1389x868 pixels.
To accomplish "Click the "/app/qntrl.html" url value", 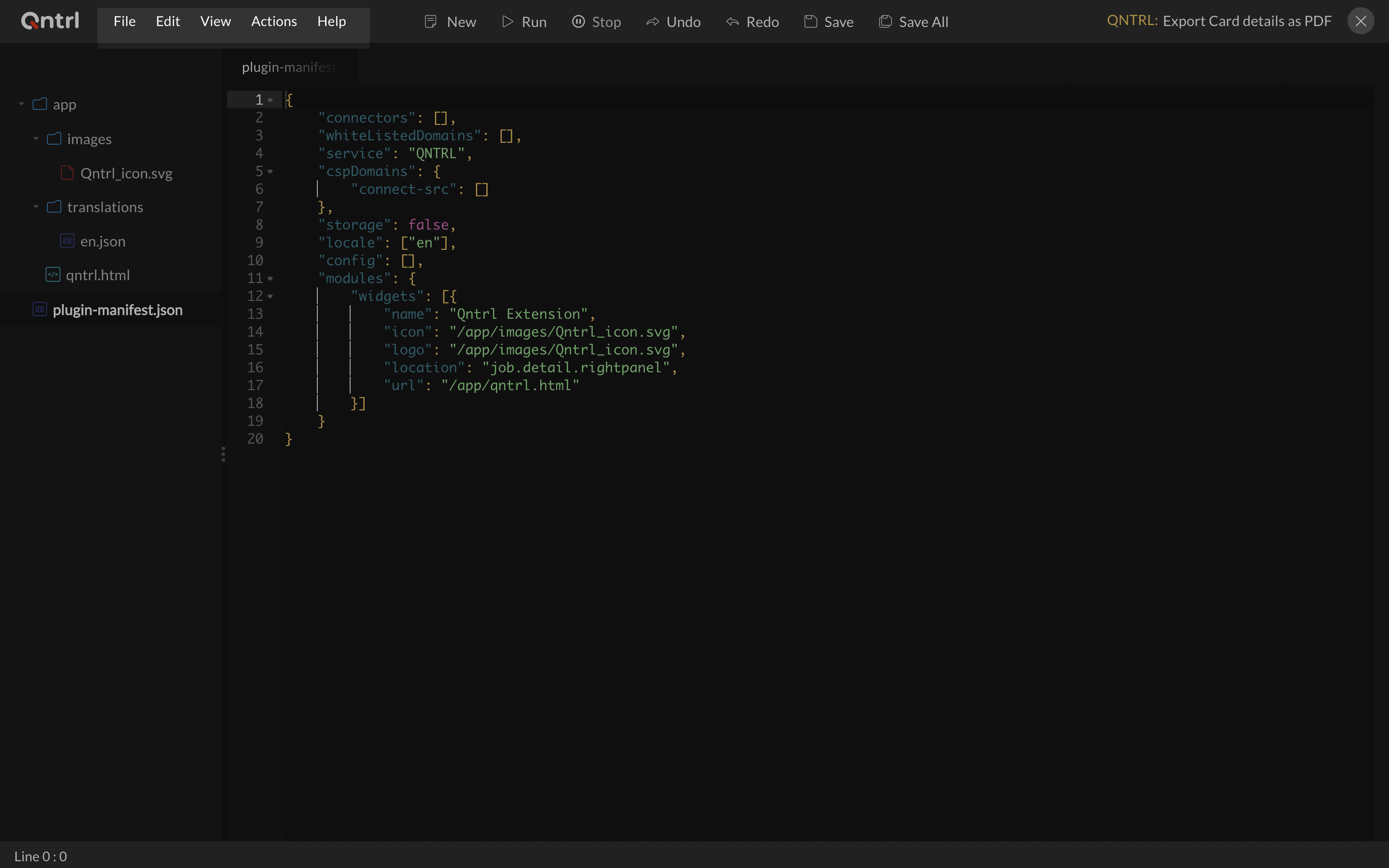I will click(510, 385).
